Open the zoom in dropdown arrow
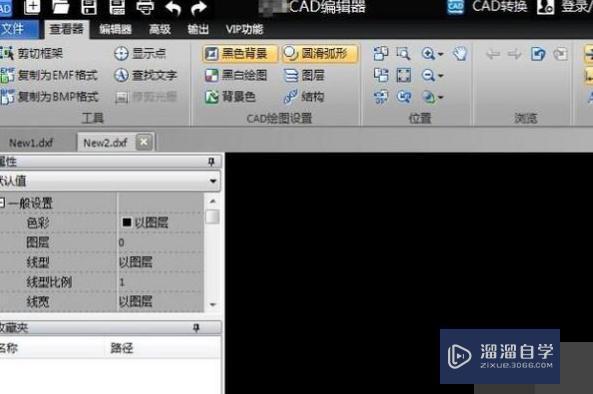Viewport: 593px width, 394px height. pos(441,54)
